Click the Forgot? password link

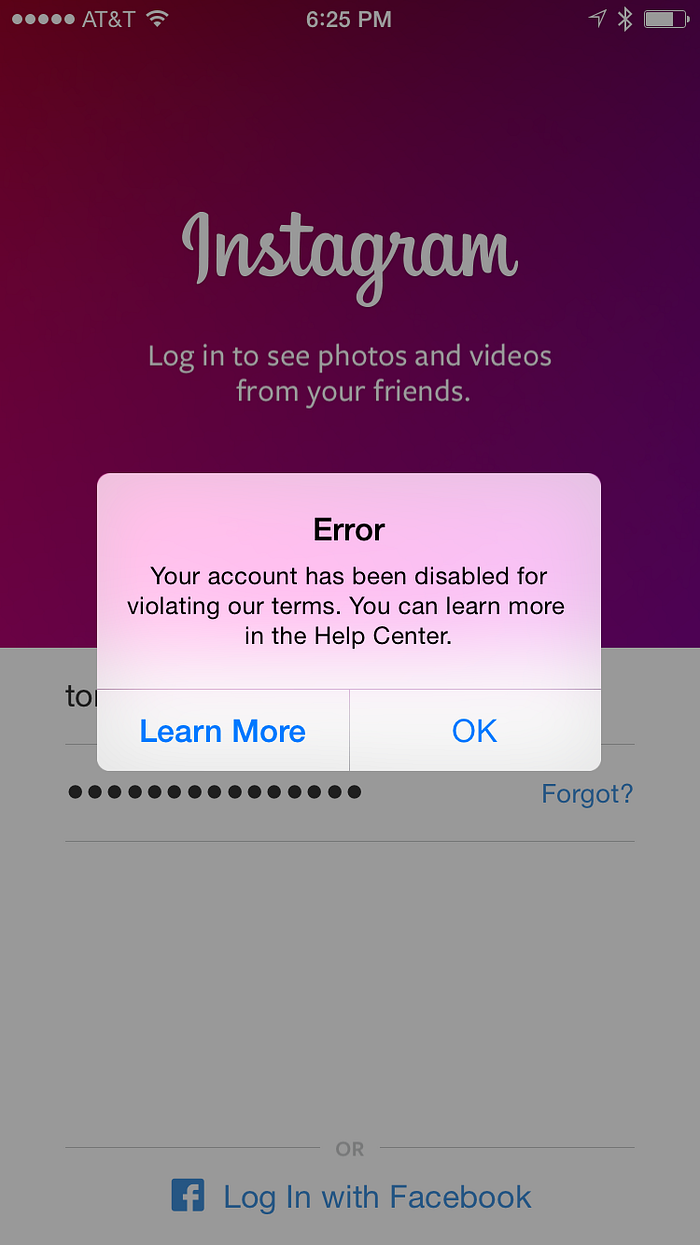[587, 794]
